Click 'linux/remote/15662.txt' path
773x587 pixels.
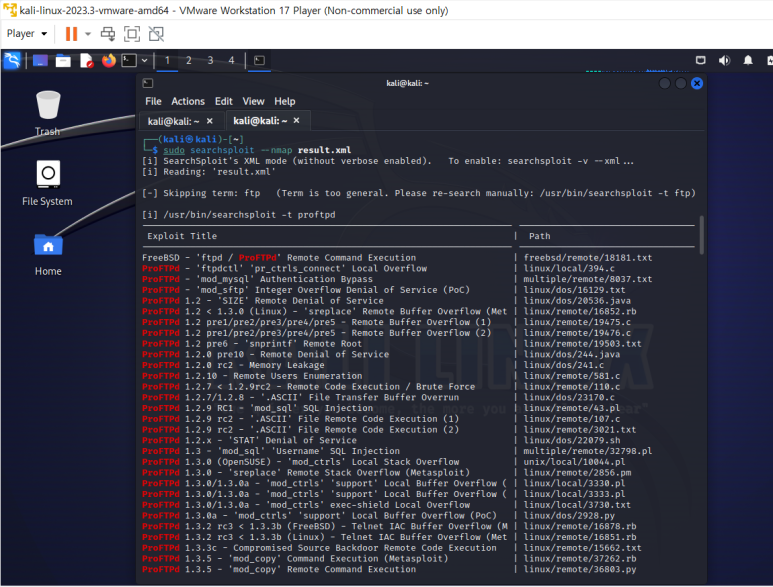click(x=582, y=548)
